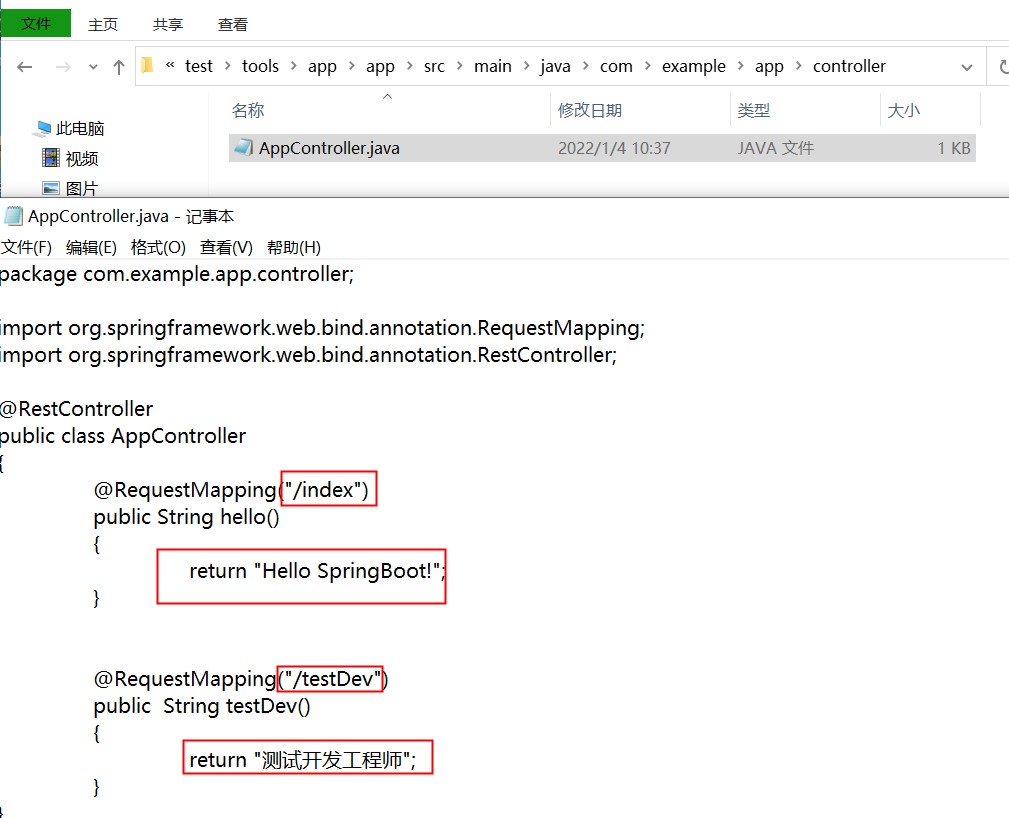The image size is (1009, 818).
Task: Switch to the 主页 ribbon tab
Action: click(x=103, y=24)
